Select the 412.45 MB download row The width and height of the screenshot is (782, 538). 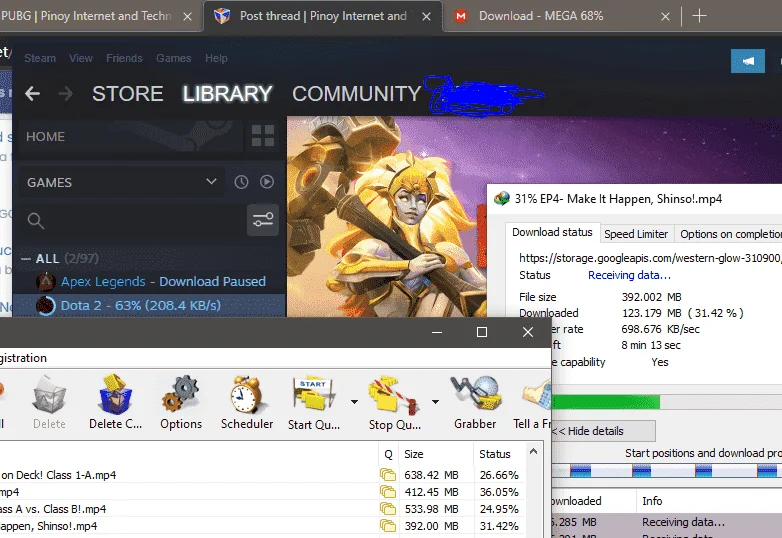[262, 492]
